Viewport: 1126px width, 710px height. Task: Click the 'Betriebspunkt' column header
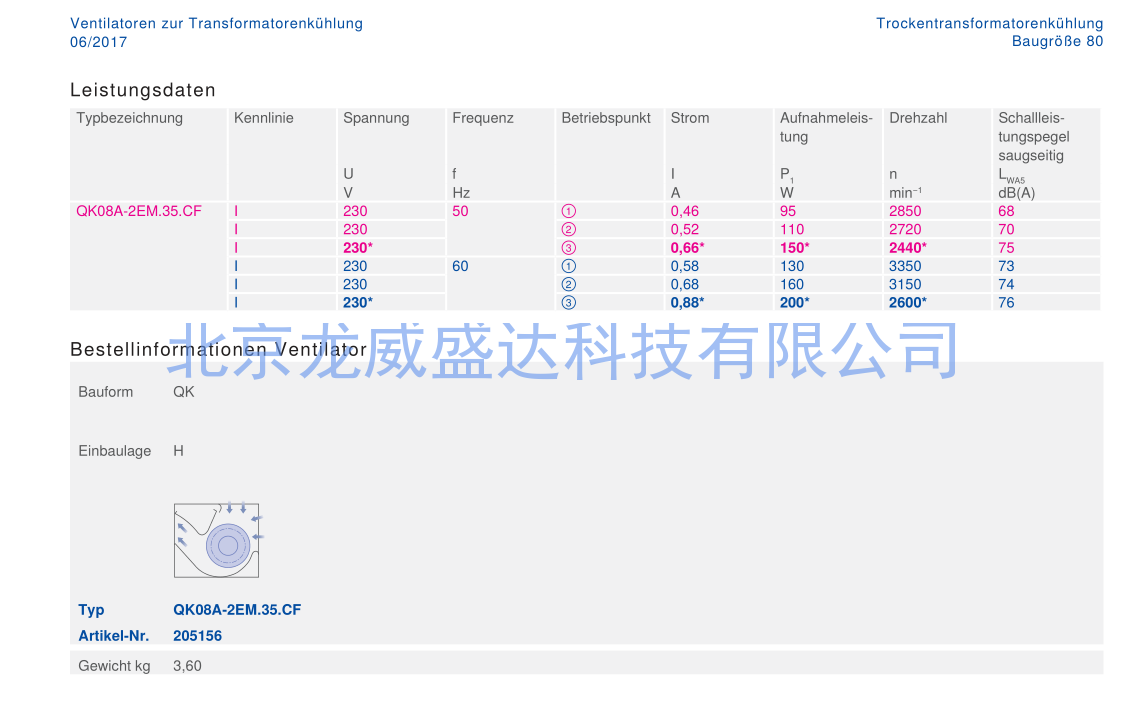tap(606, 118)
